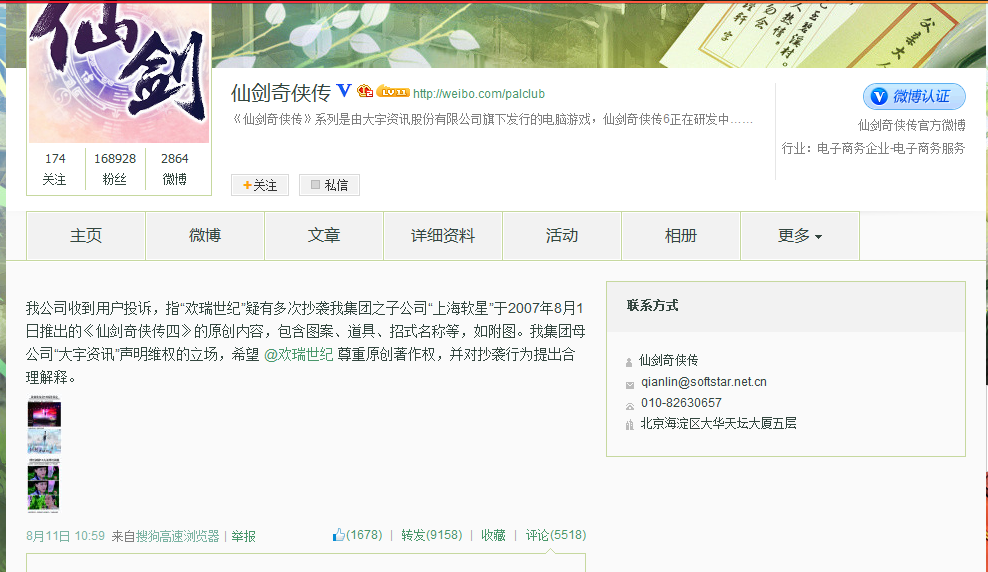The width and height of the screenshot is (988, 572).
Task: Send a private message via 私信
Action: pos(329,185)
